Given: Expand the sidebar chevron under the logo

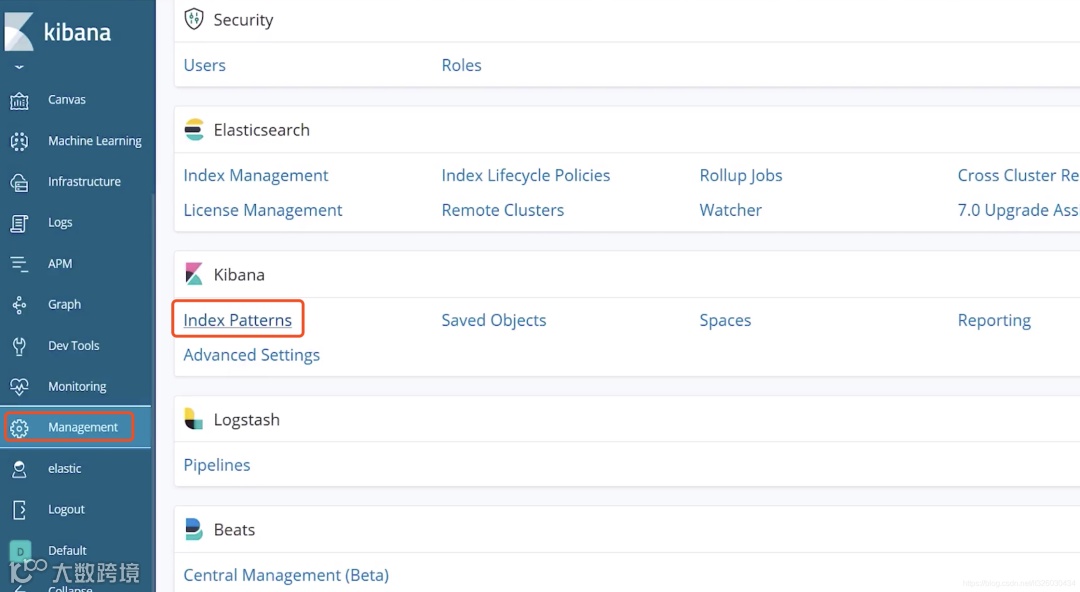Looking at the screenshot, I should (19, 67).
